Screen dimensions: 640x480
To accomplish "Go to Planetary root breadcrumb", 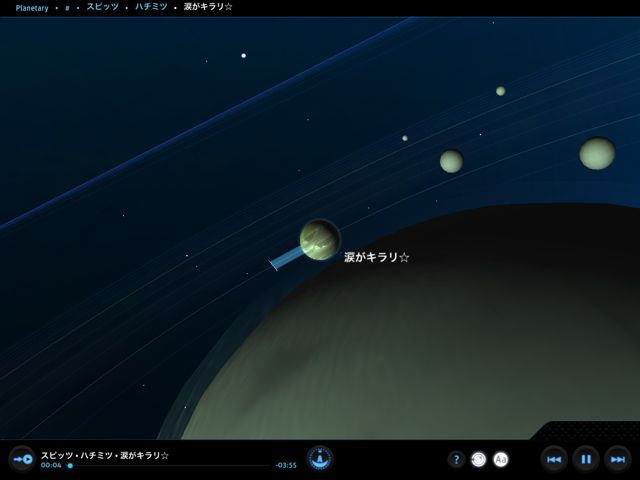I will click(32, 8).
